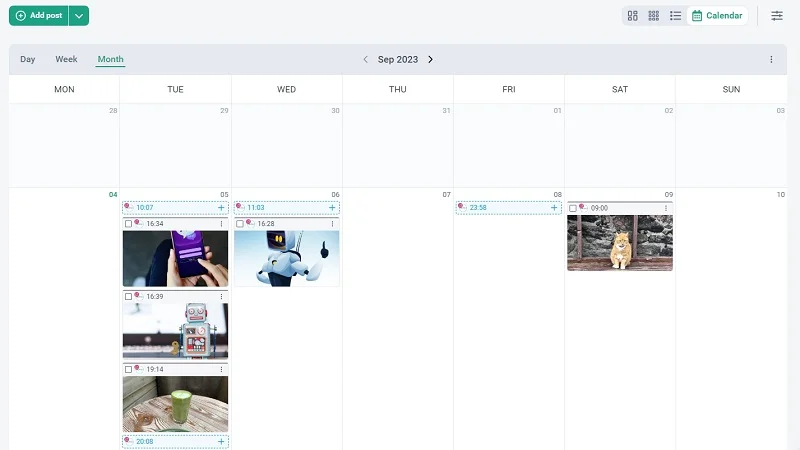This screenshot has width=800, height=450.
Task: Switch to the small grid view icon
Action: (654, 16)
